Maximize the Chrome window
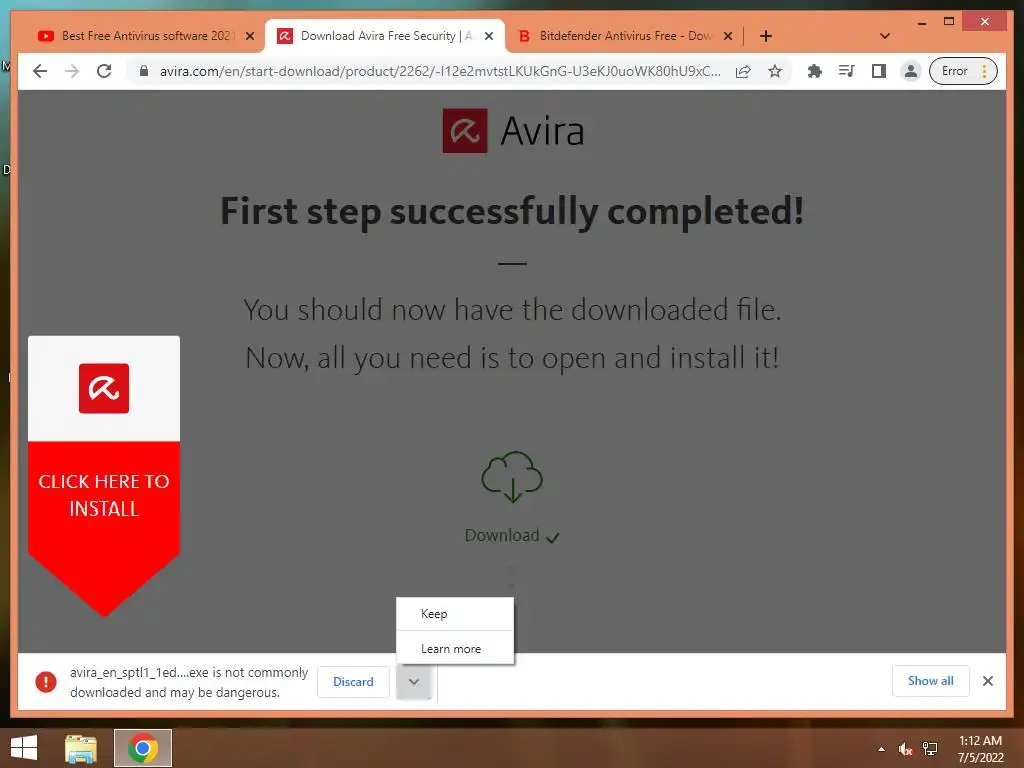The width and height of the screenshot is (1024, 768). 949,22
